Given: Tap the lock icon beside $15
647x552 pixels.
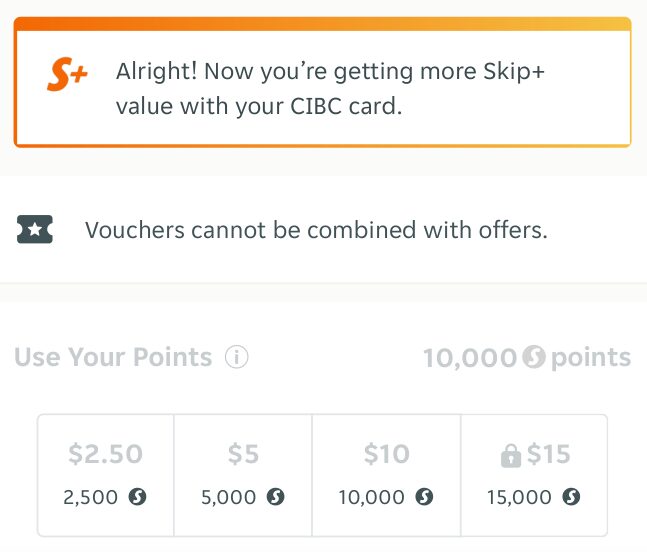Looking at the screenshot, I should pos(511,455).
